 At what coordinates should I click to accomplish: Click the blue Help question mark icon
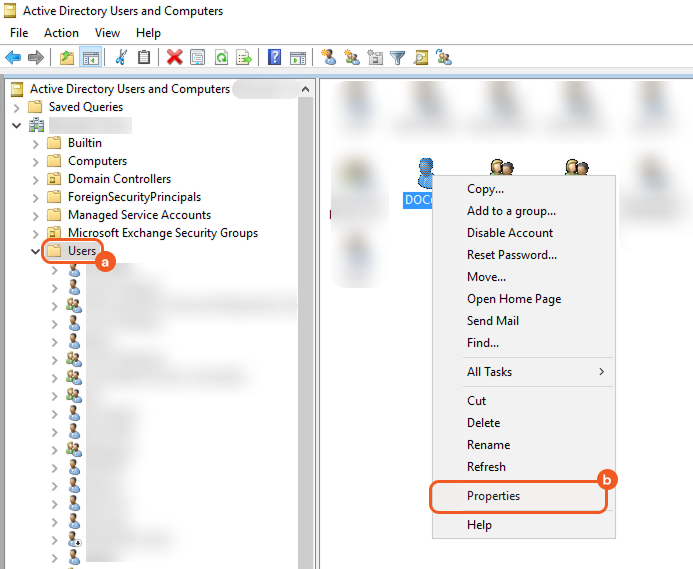tap(274, 57)
